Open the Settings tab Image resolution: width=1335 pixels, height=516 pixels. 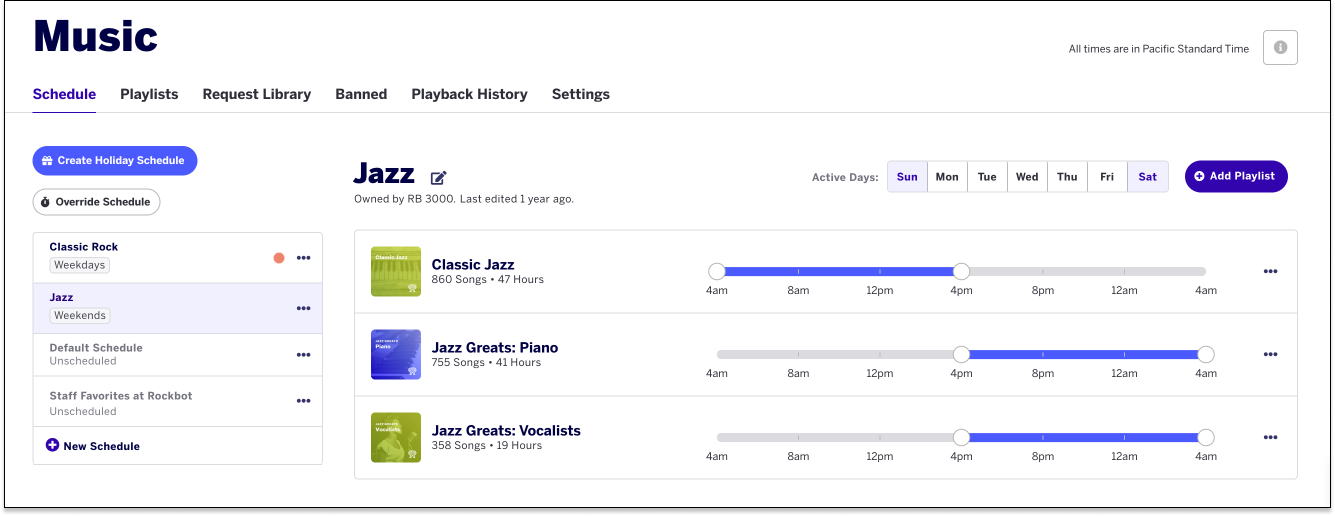coord(581,94)
